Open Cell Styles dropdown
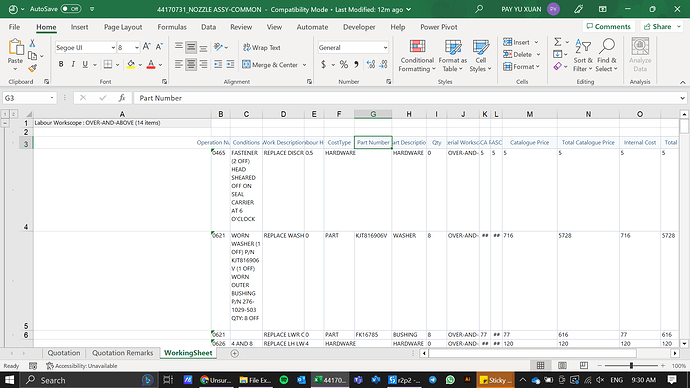This screenshot has height=388, width=690. [x=481, y=55]
